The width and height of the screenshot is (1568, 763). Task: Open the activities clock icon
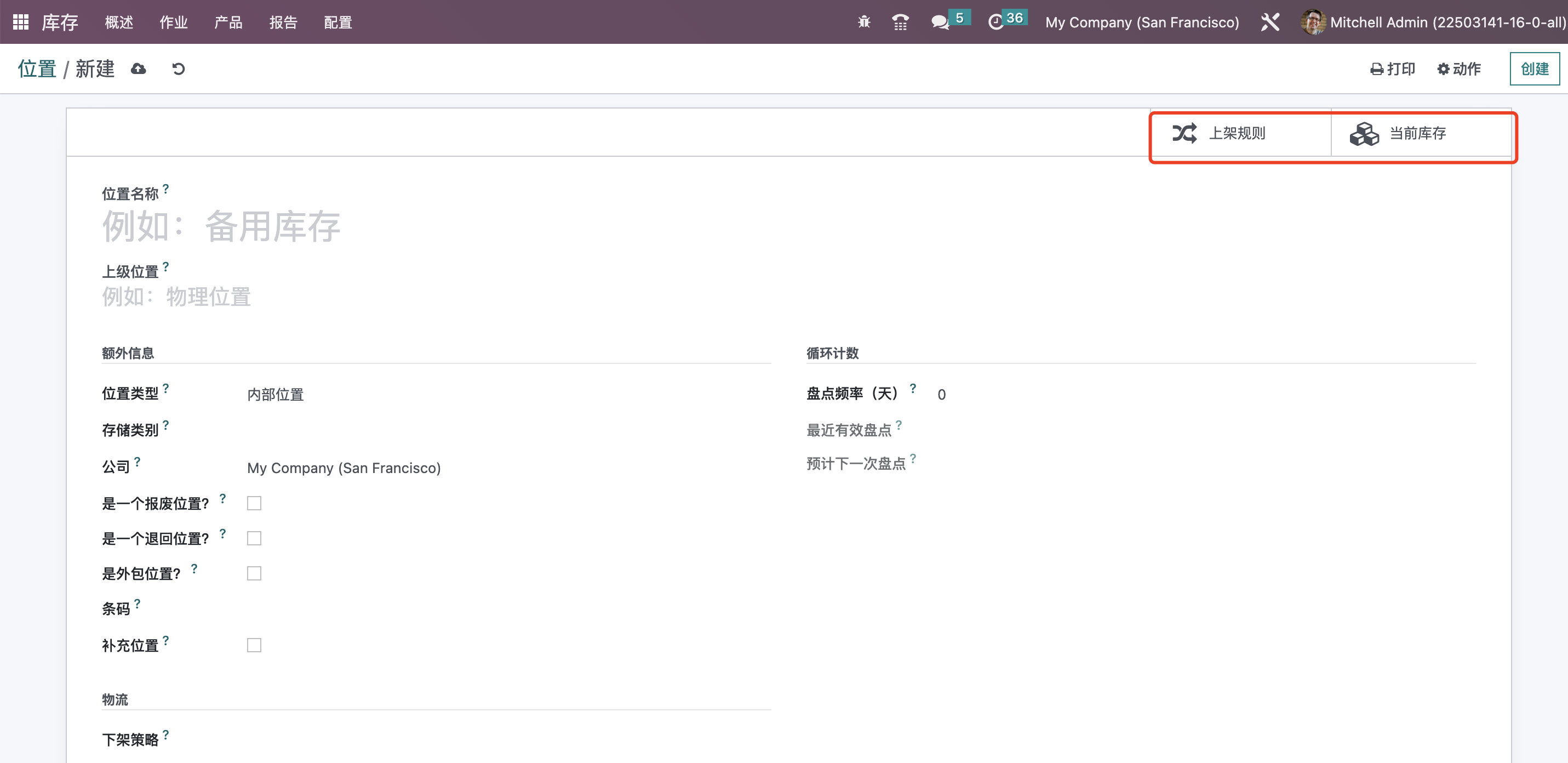click(x=996, y=22)
